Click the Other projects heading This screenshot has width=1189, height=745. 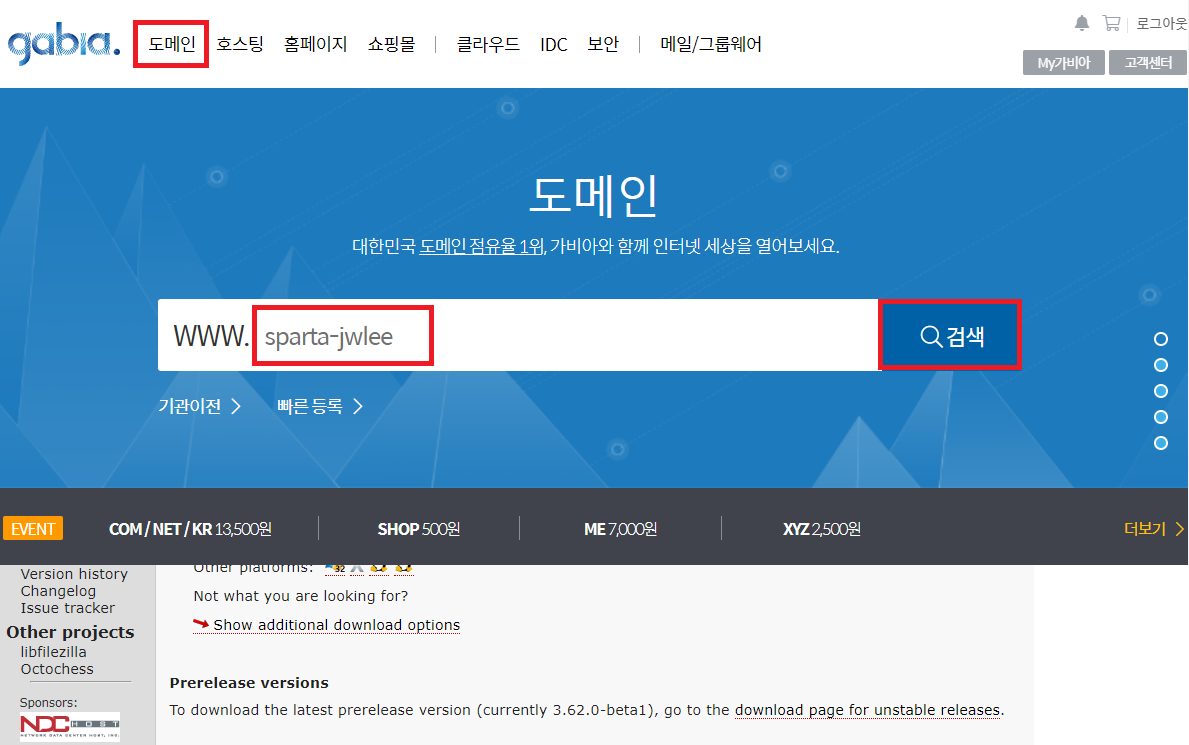pos(70,632)
